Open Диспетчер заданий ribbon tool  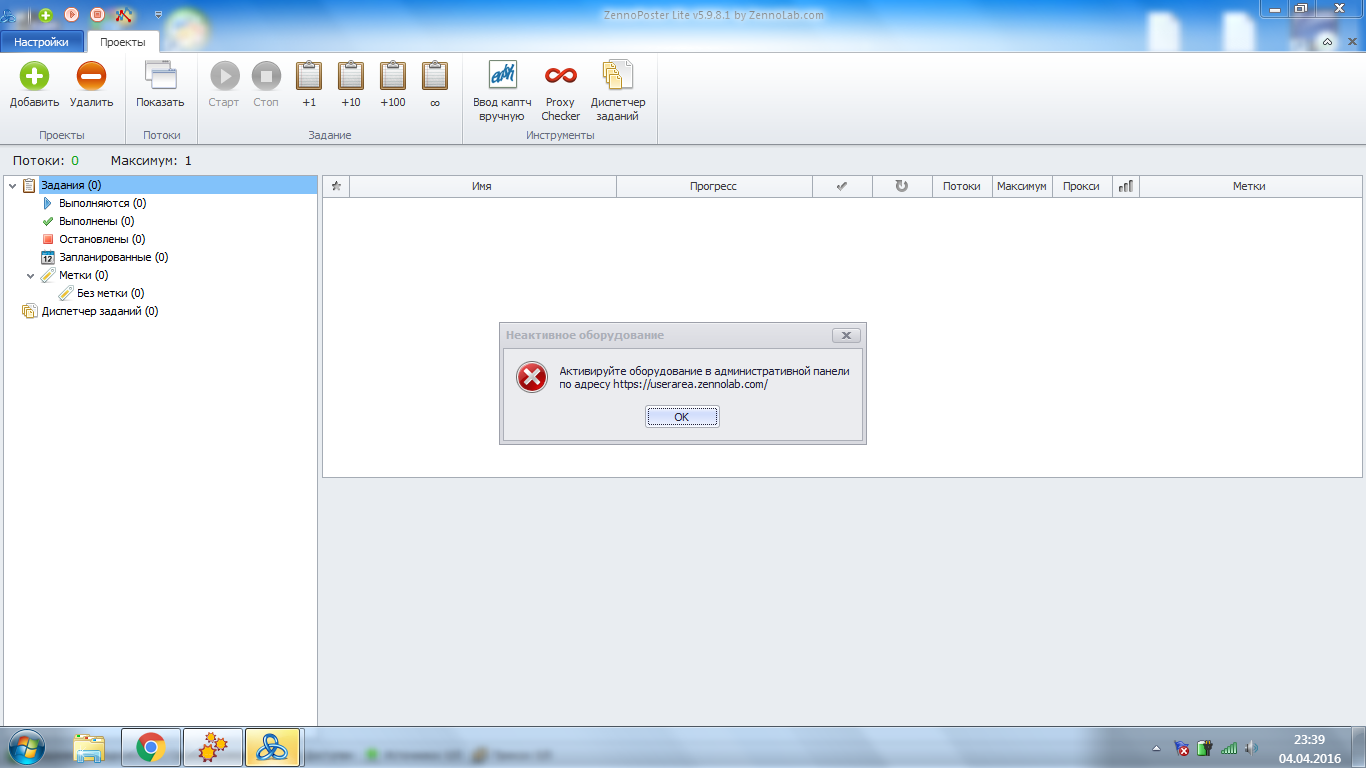(x=618, y=91)
